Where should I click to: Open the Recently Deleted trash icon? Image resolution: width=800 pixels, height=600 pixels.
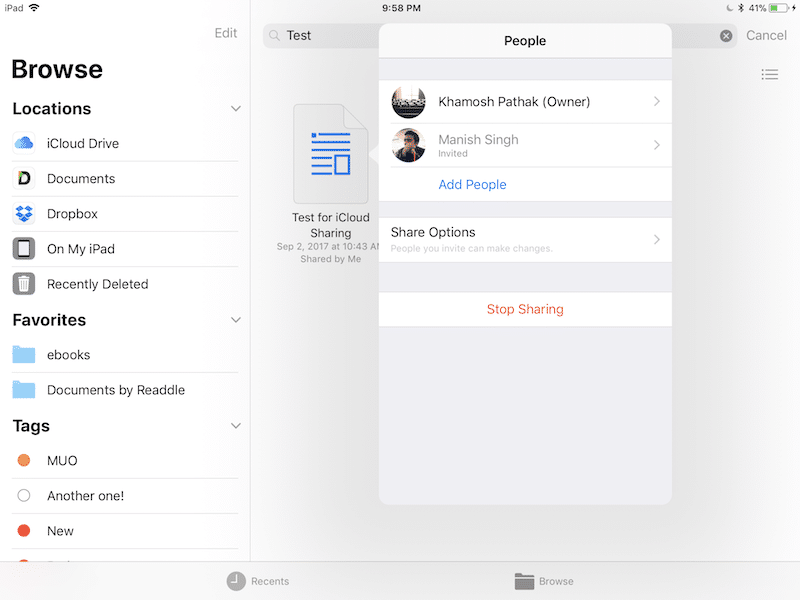(24, 284)
